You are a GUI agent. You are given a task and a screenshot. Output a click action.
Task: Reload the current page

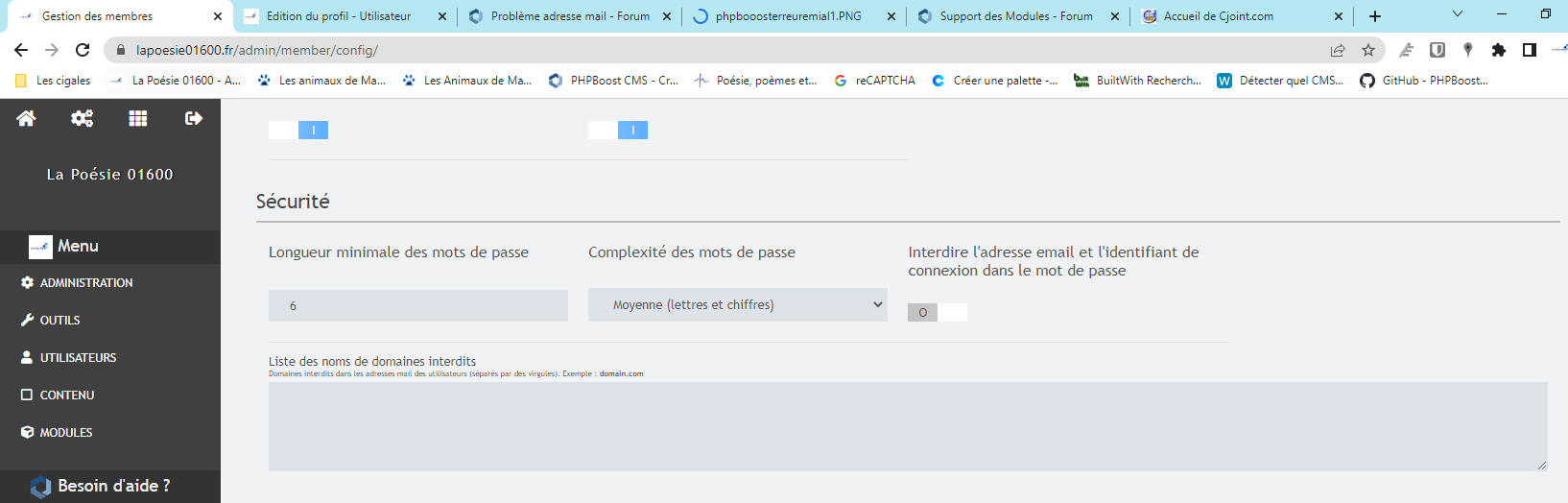[x=83, y=50]
